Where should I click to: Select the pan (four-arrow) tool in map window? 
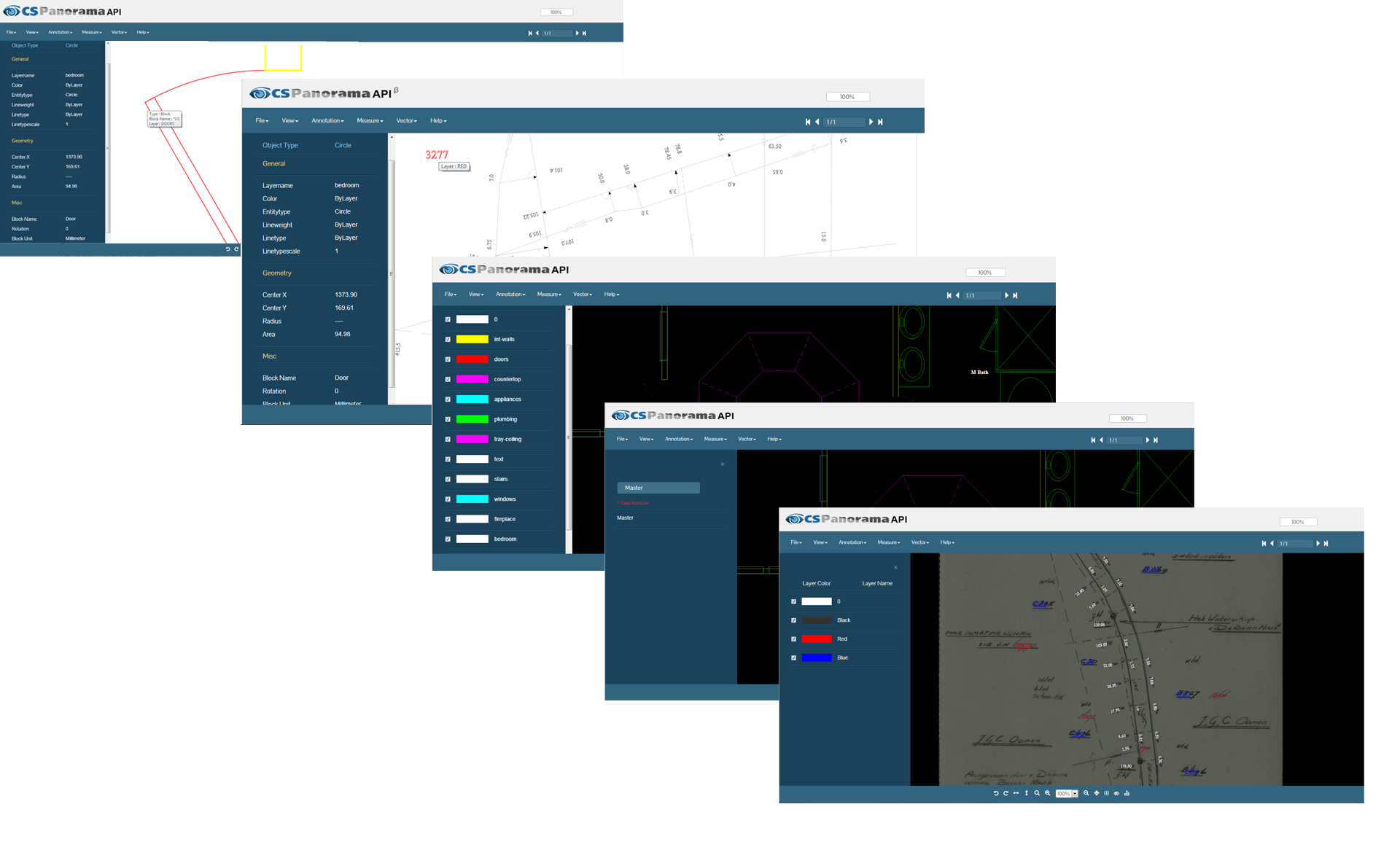click(1097, 793)
